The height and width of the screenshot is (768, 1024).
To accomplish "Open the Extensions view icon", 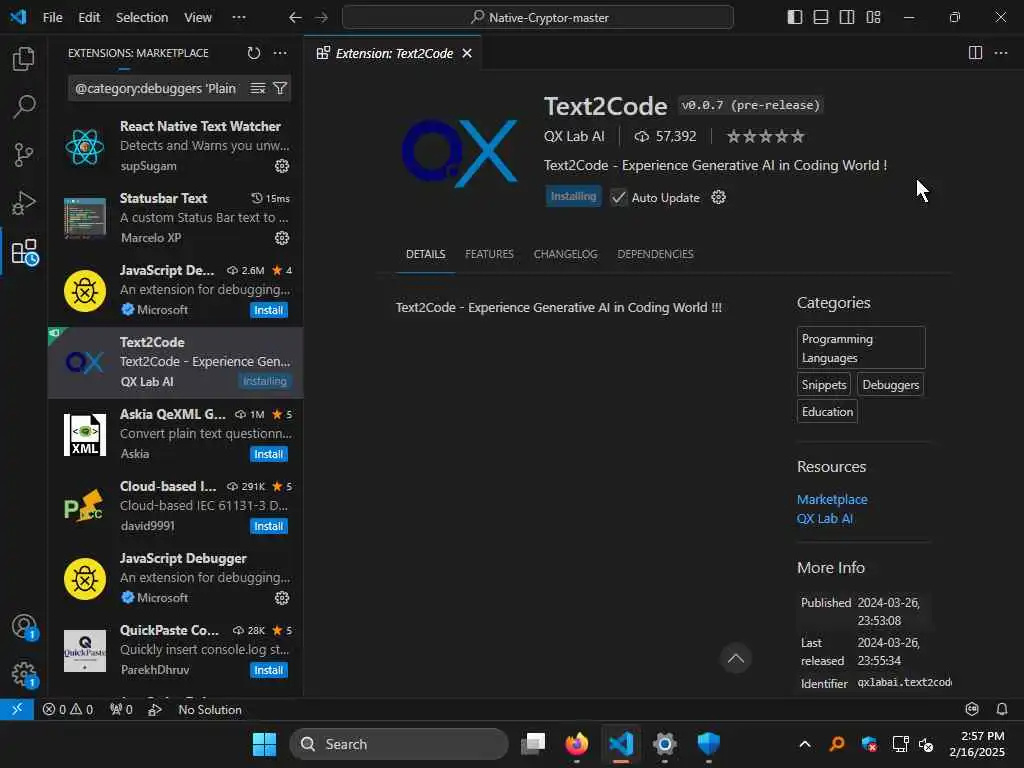I will [25, 251].
